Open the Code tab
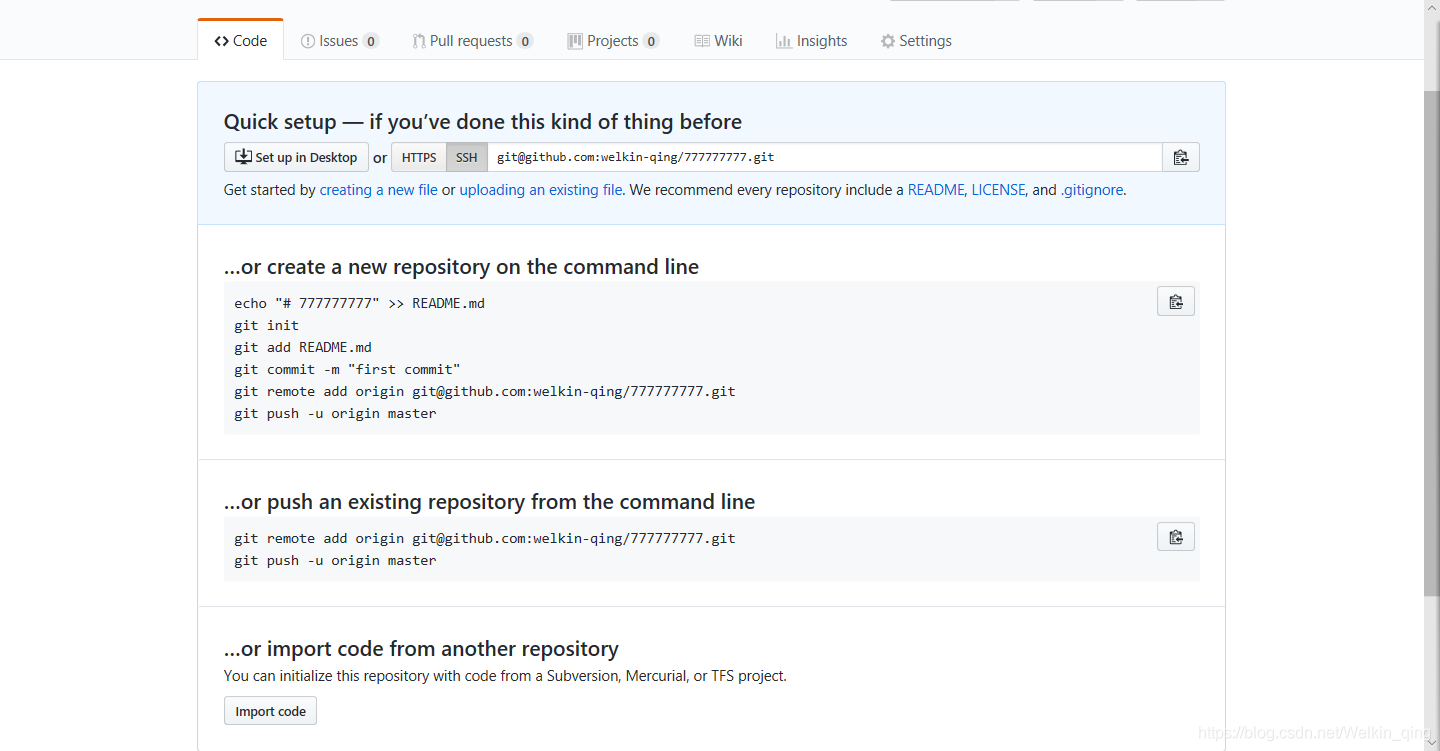The height and width of the screenshot is (751, 1440). click(x=241, y=41)
